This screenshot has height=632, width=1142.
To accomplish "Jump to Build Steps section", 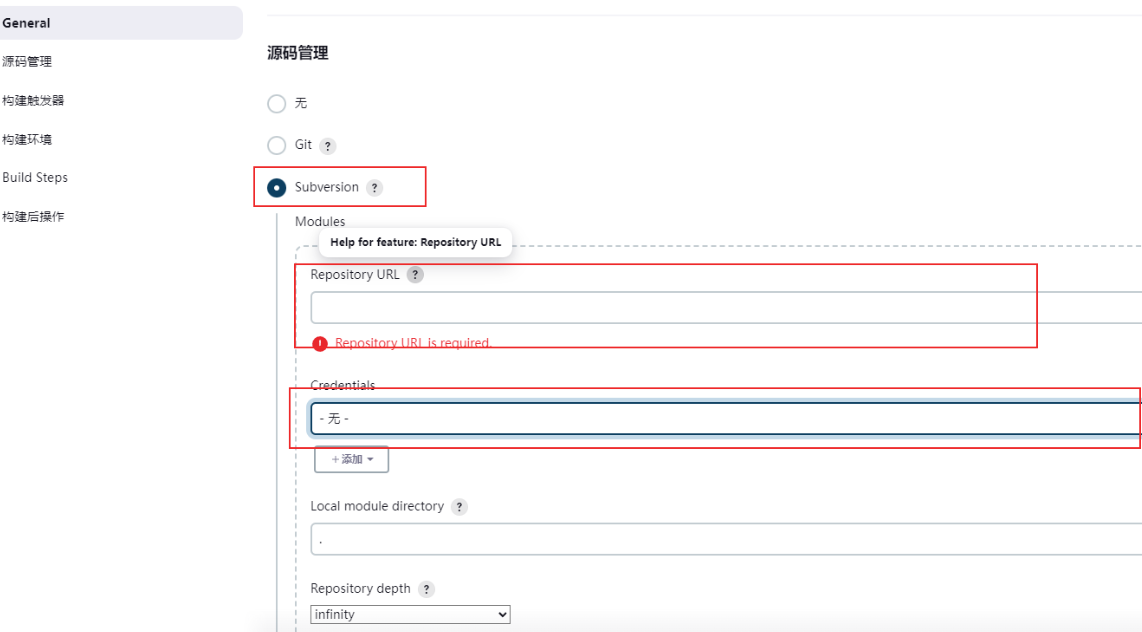I will pos(35,178).
